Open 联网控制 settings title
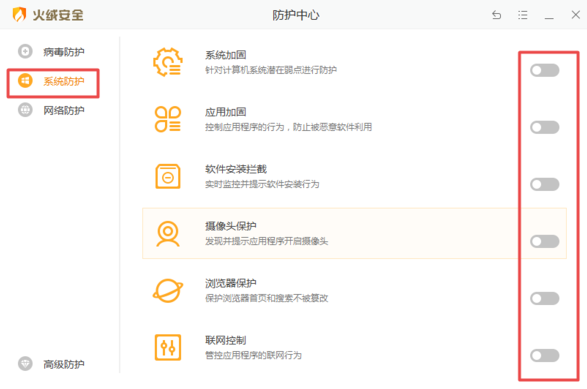This screenshot has width=587, height=389. pos(225,340)
